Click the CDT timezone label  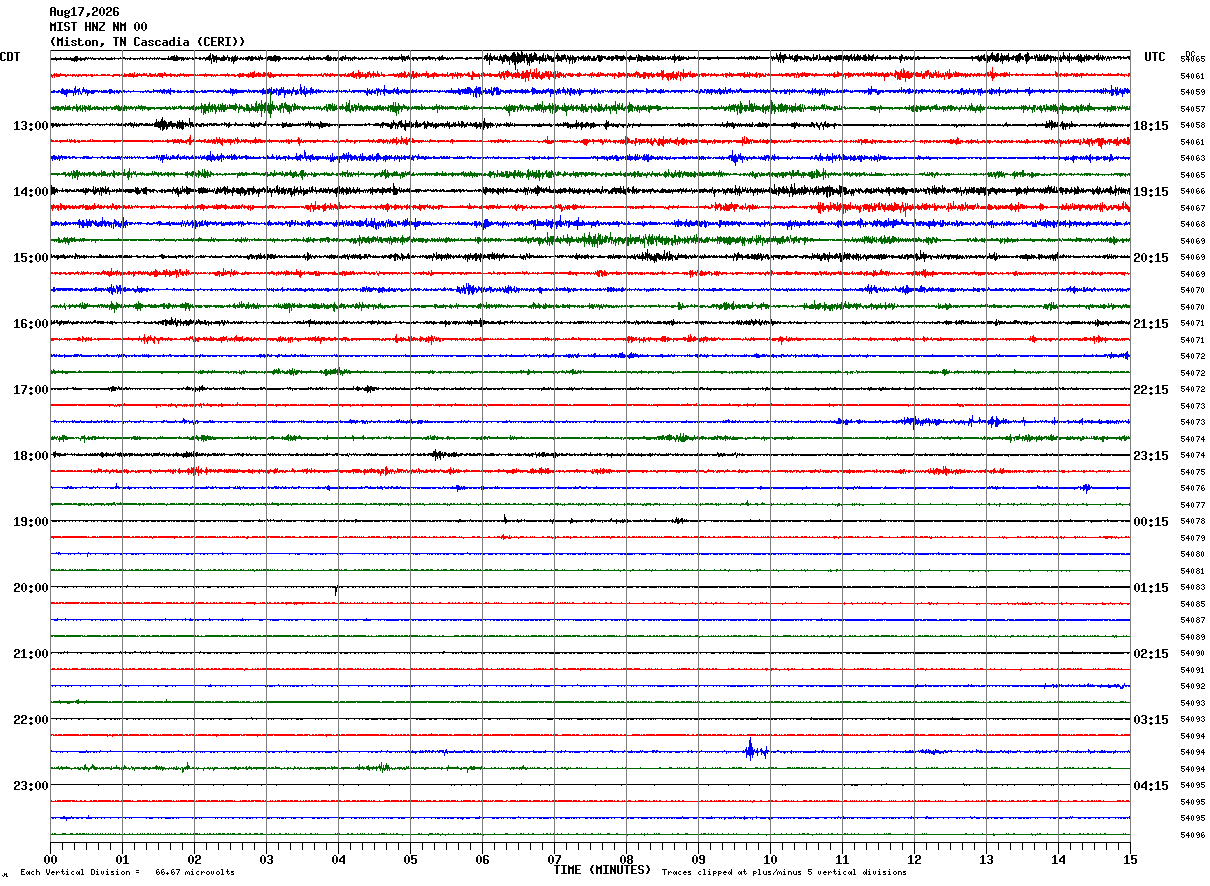pyautogui.click(x=10, y=57)
